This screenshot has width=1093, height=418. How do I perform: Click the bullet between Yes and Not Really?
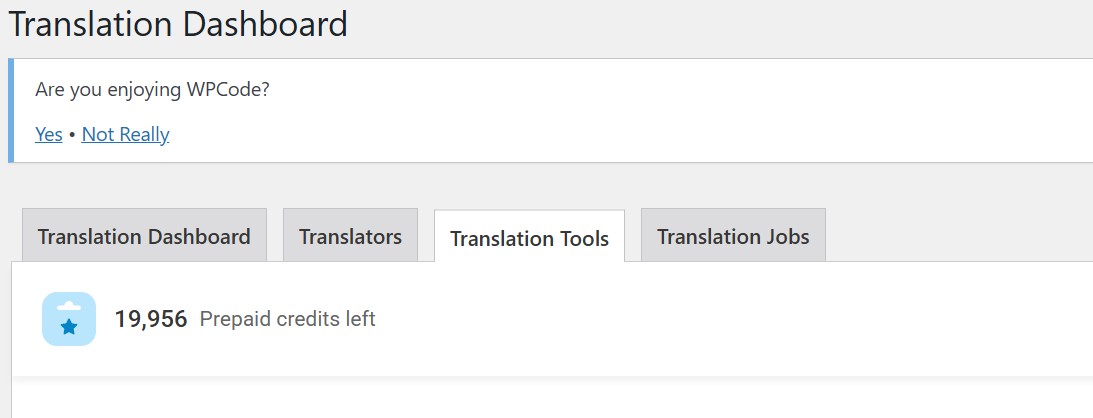(72, 135)
